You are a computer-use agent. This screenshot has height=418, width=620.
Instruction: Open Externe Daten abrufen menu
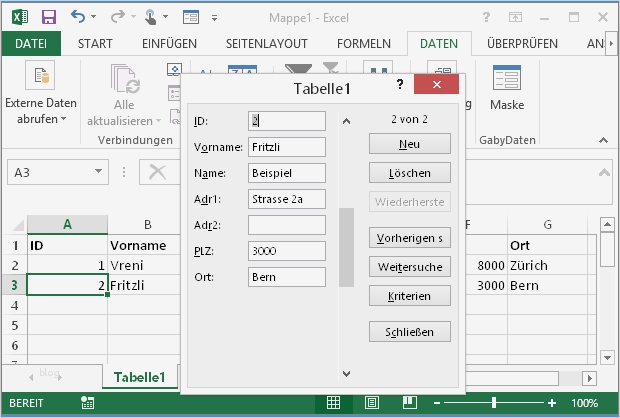[41, 93]
